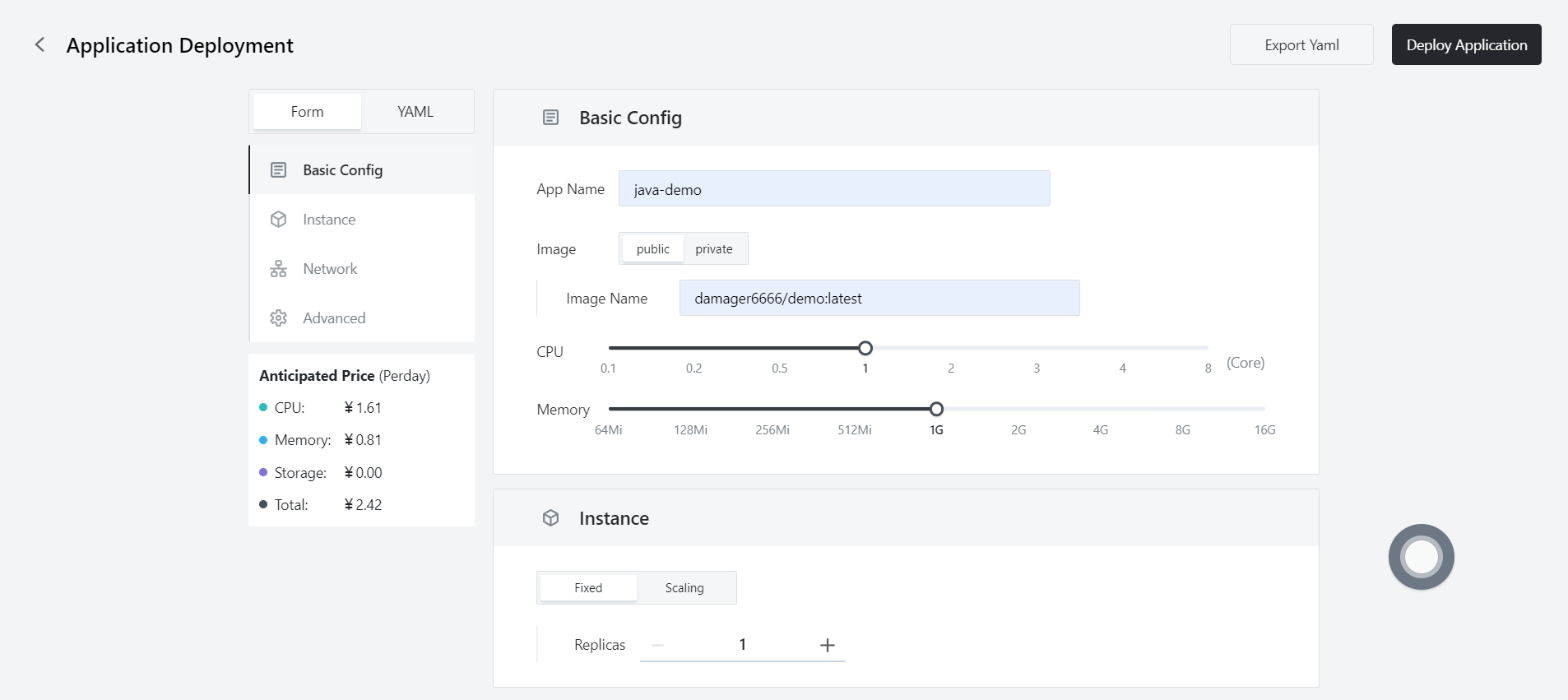Jump to Network section in sidebar

click(362, 269)
